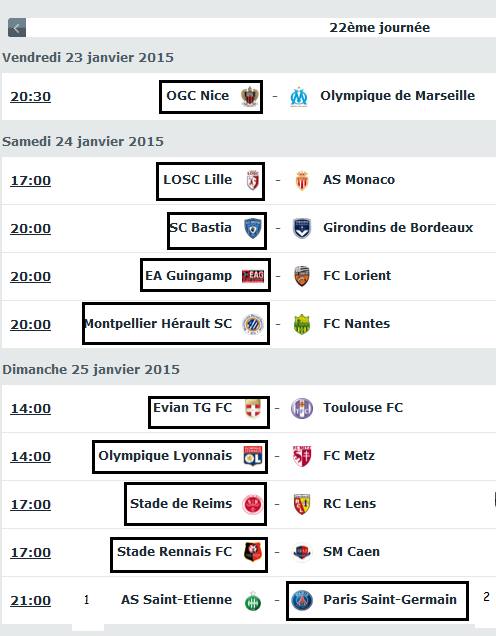Click the SM Caen team name
This screenshot has width=496, height=636.
[351, 552]
